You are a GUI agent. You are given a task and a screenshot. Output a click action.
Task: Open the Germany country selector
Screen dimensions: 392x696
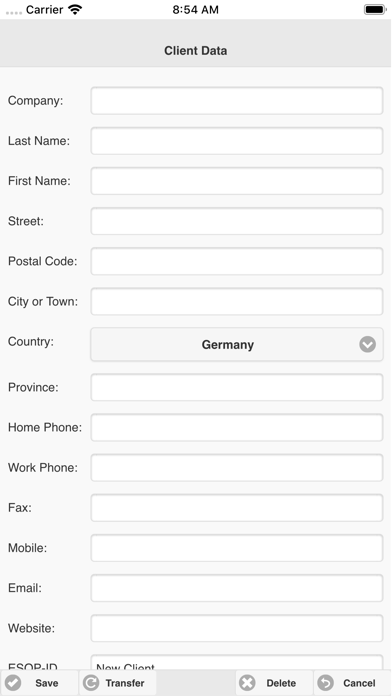[237, 344]
